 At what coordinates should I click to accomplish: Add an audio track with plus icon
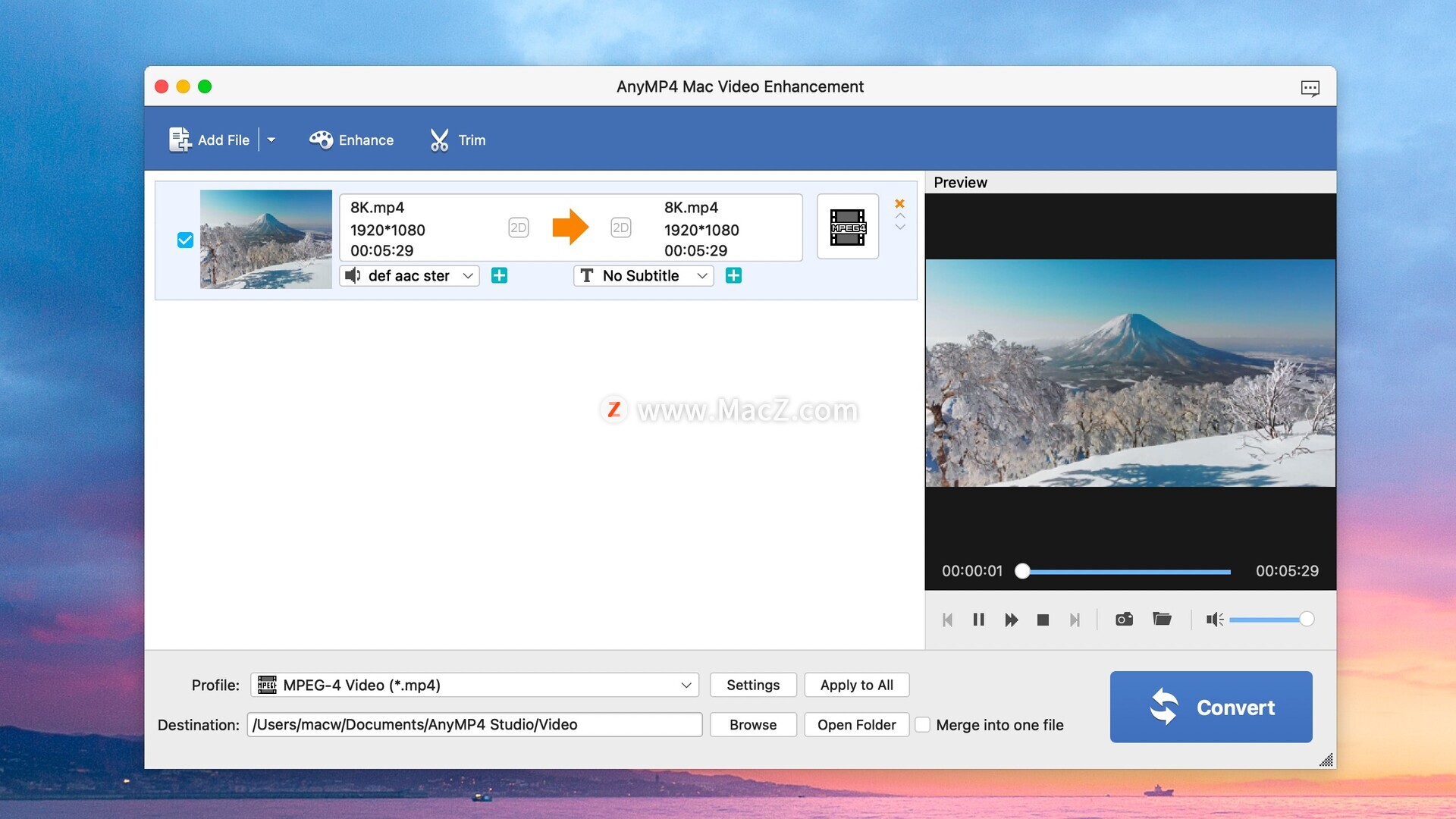(499, 276)
